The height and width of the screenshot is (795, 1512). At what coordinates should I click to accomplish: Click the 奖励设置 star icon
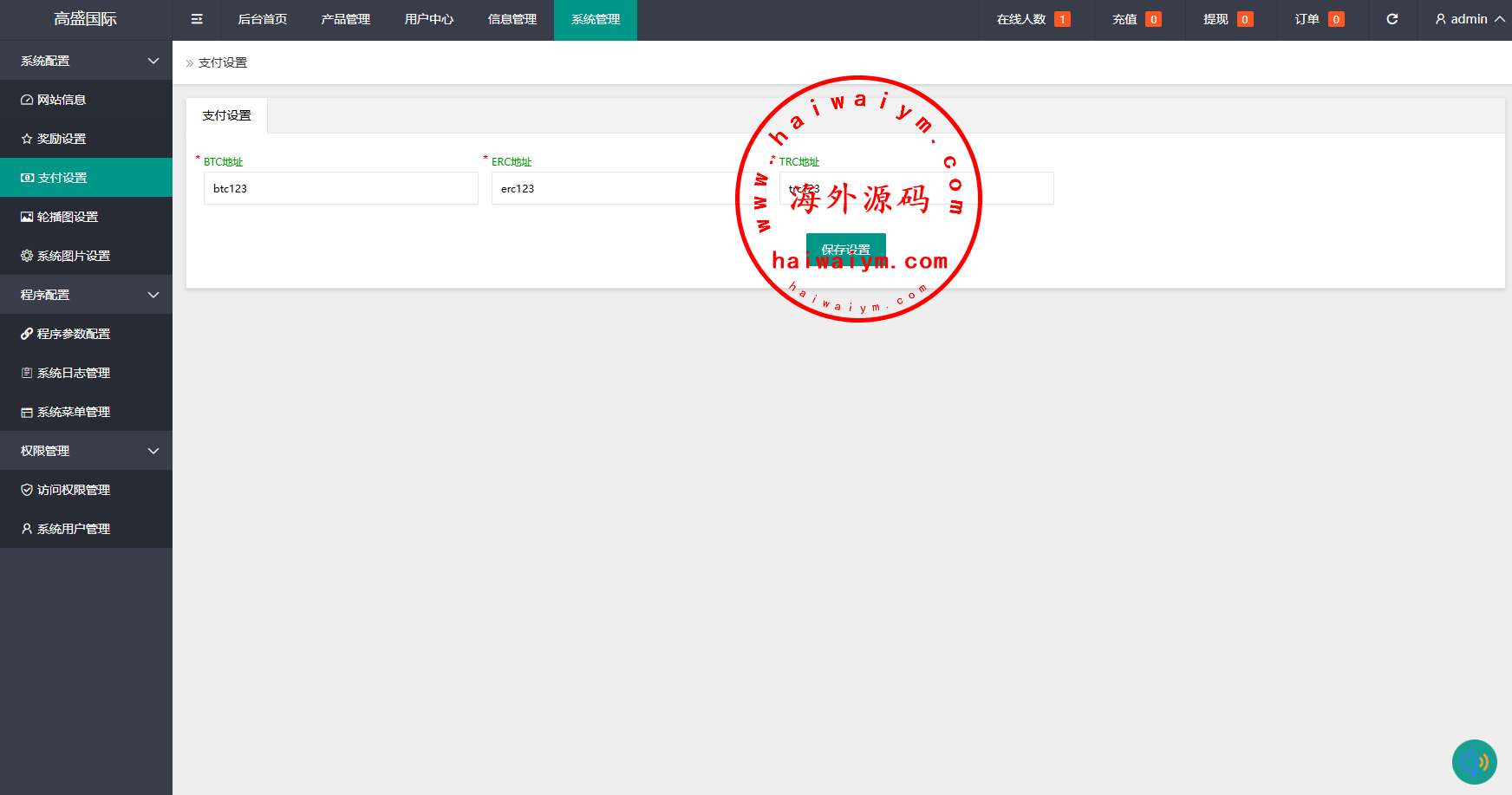[27, 139]
